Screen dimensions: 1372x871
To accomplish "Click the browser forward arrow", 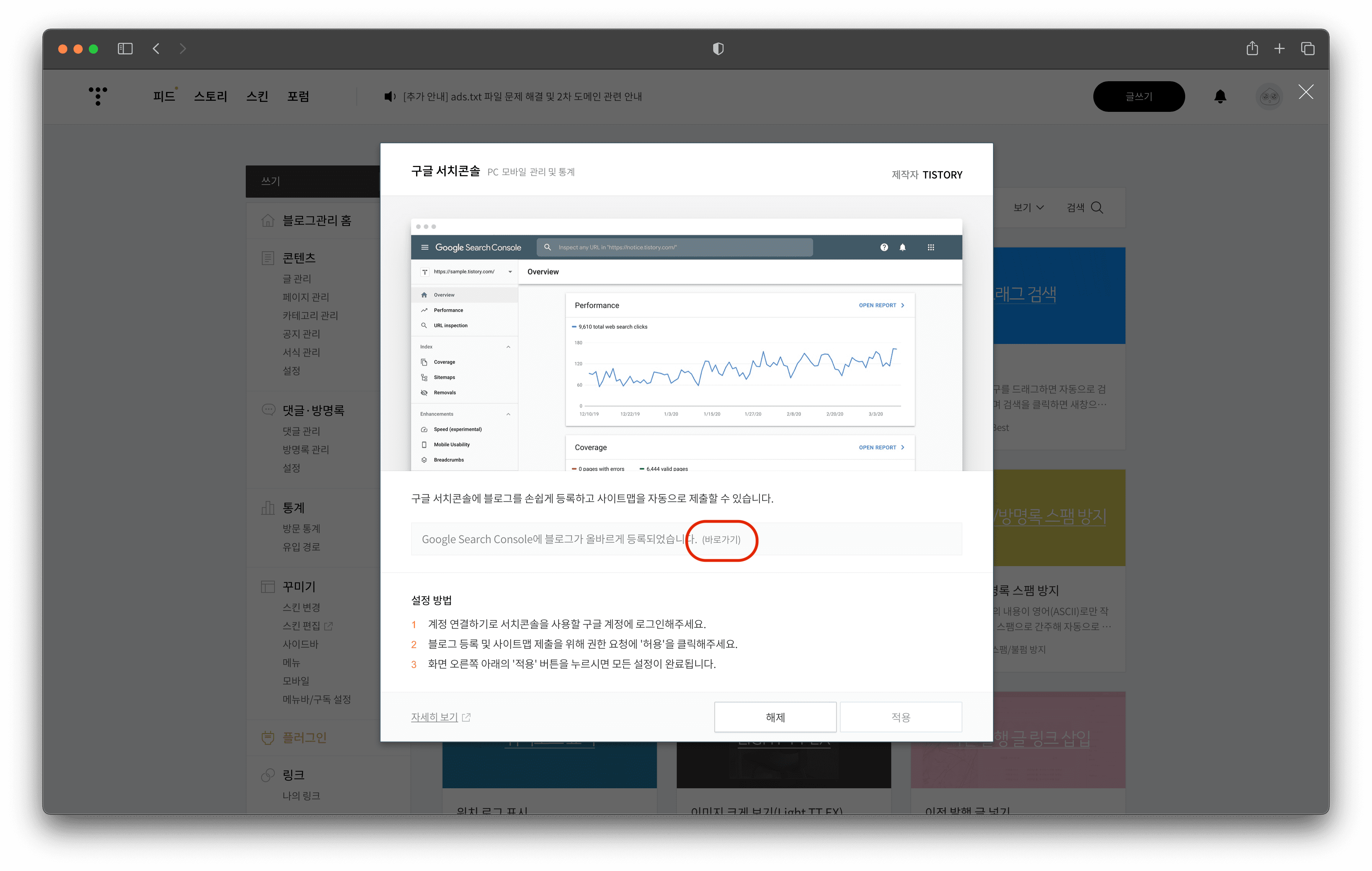I will (182, 49).
